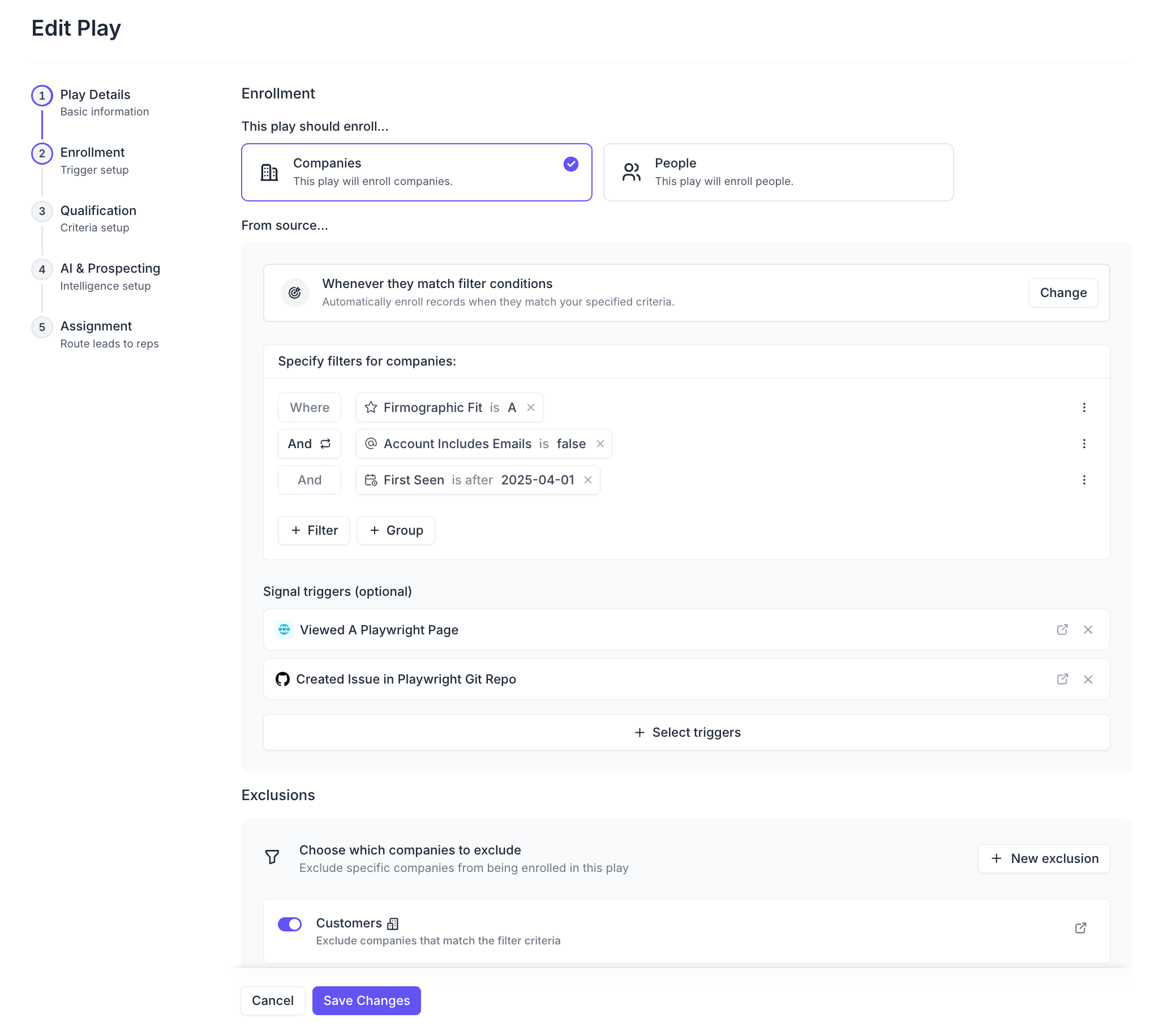Open options menu for First Seen row
The height and width of the screenshot is (1031, 1176).
(1084, 480)
